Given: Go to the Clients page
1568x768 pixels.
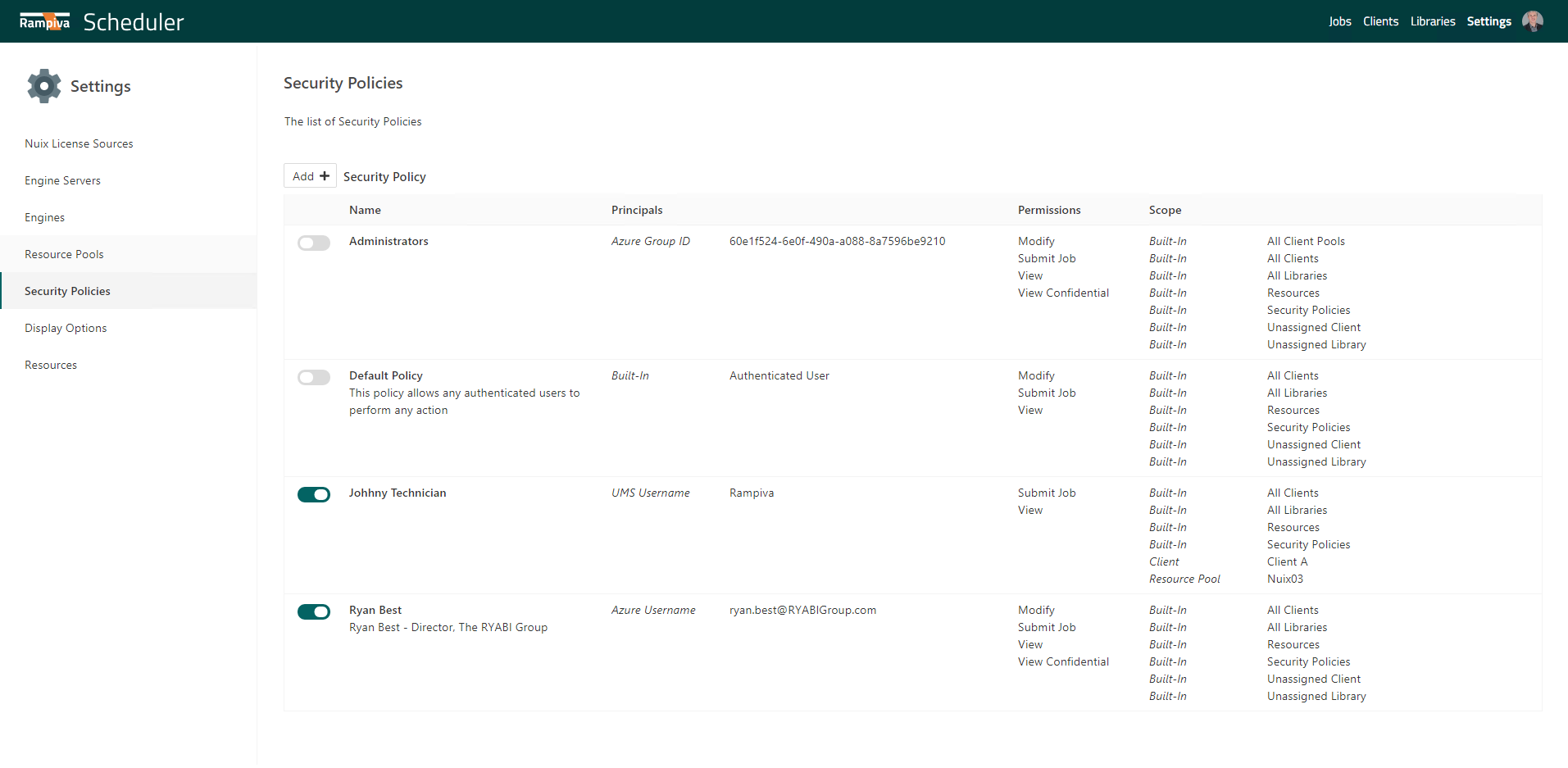Looking at the screenshot, I should click(1380, 21).
